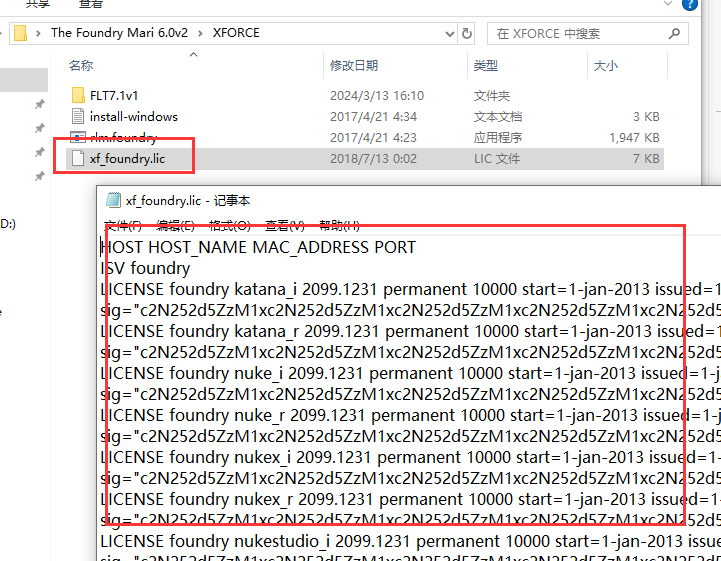Click the ISV foundry line in Notepad

[x=145, y=268]
